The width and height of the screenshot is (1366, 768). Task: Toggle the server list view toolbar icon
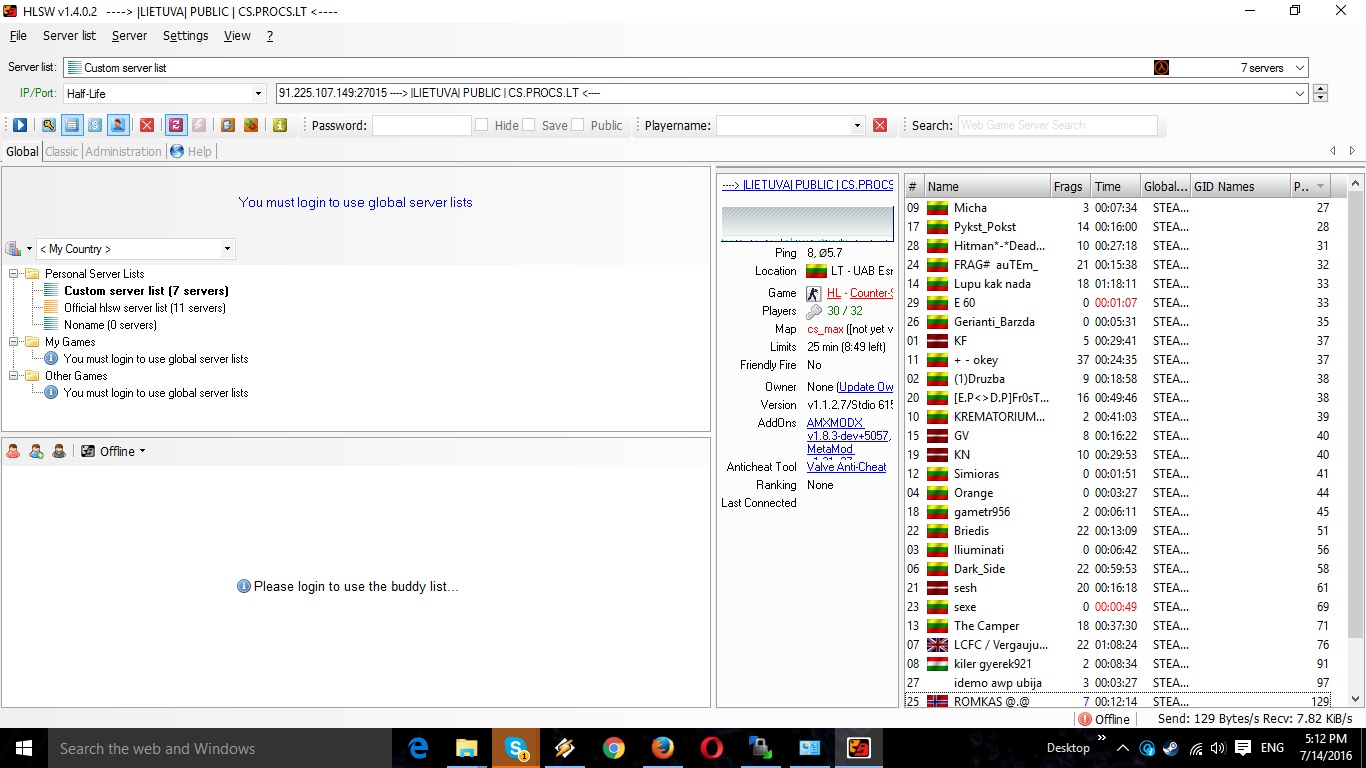tap(71, 125)
